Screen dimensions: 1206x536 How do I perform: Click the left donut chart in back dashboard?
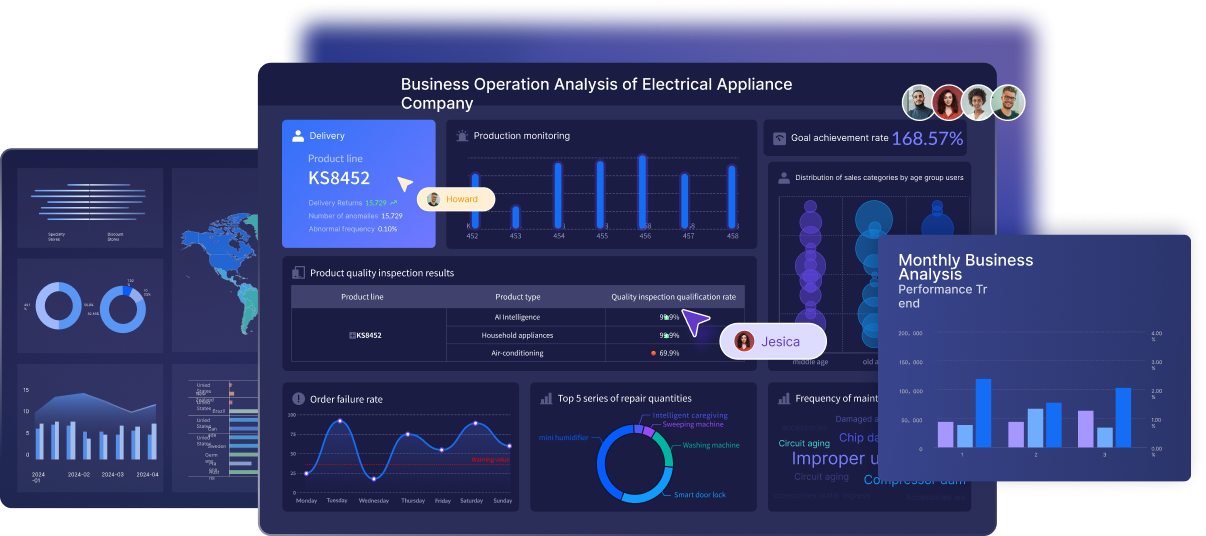(x=59, y=306)
